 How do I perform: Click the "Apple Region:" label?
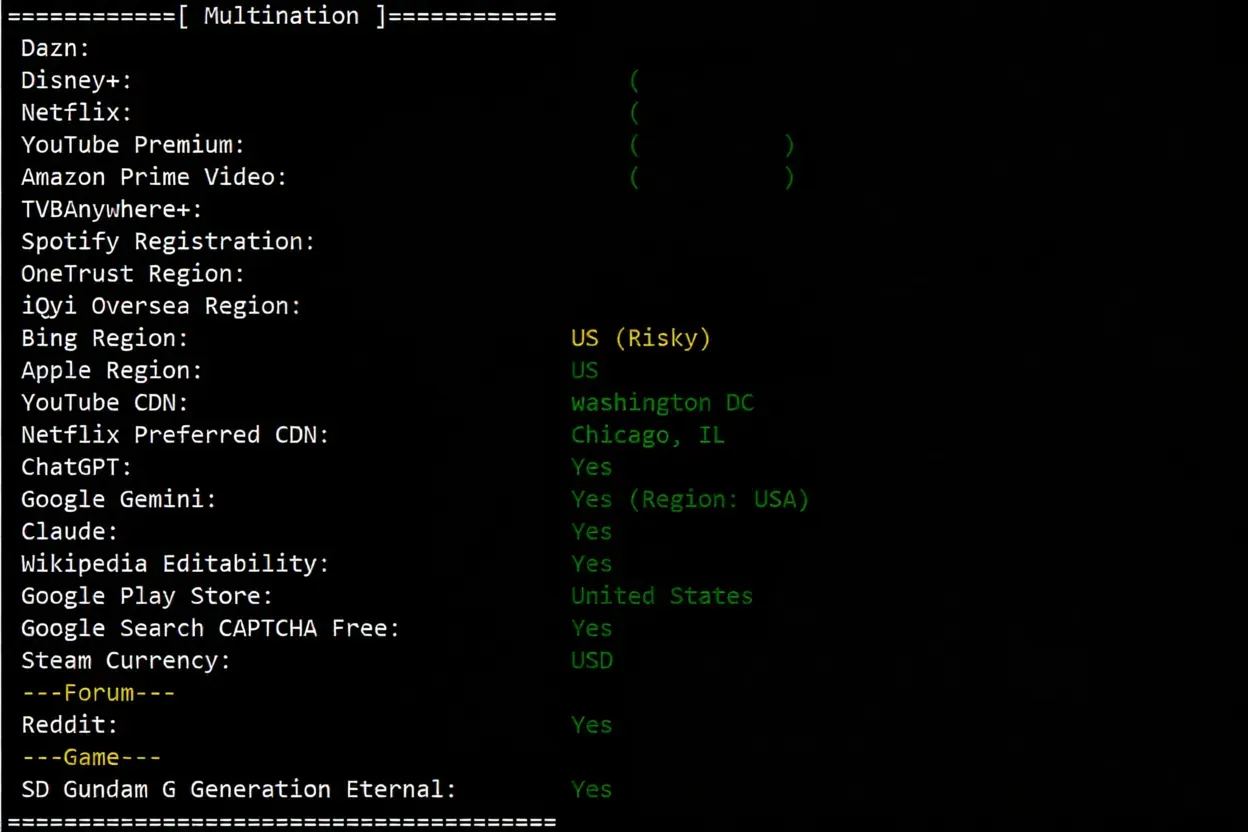coord(112,370)
